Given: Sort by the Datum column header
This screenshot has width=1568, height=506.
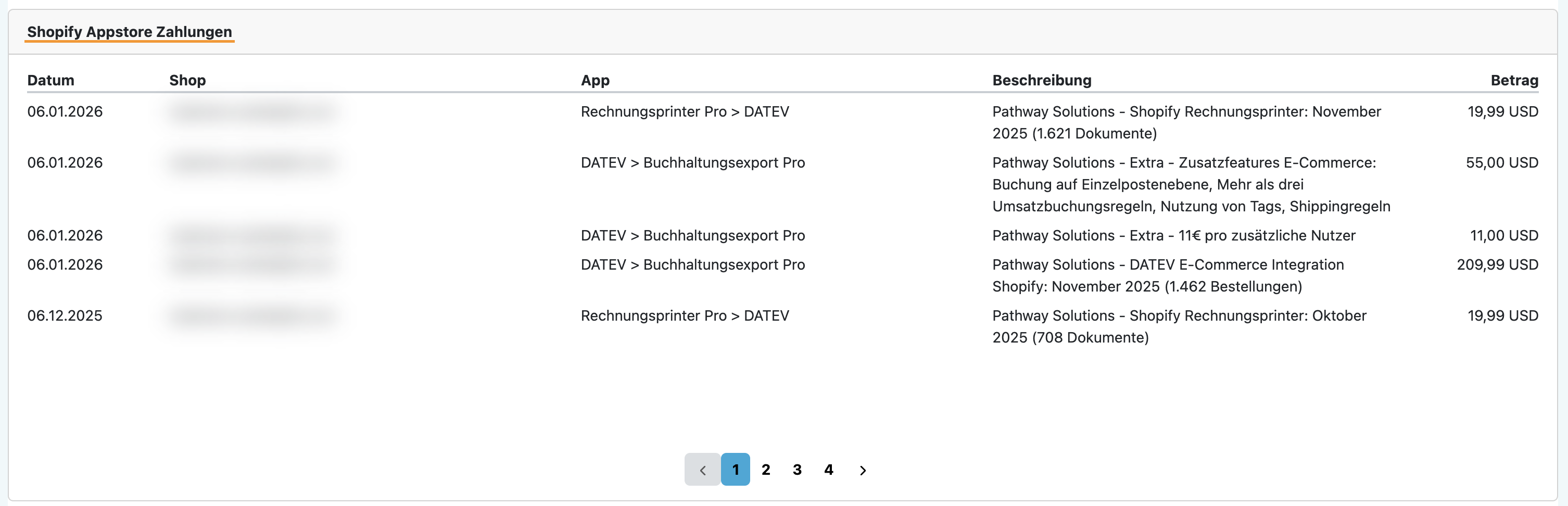Looking at the screenshot, I should (50, 80).
